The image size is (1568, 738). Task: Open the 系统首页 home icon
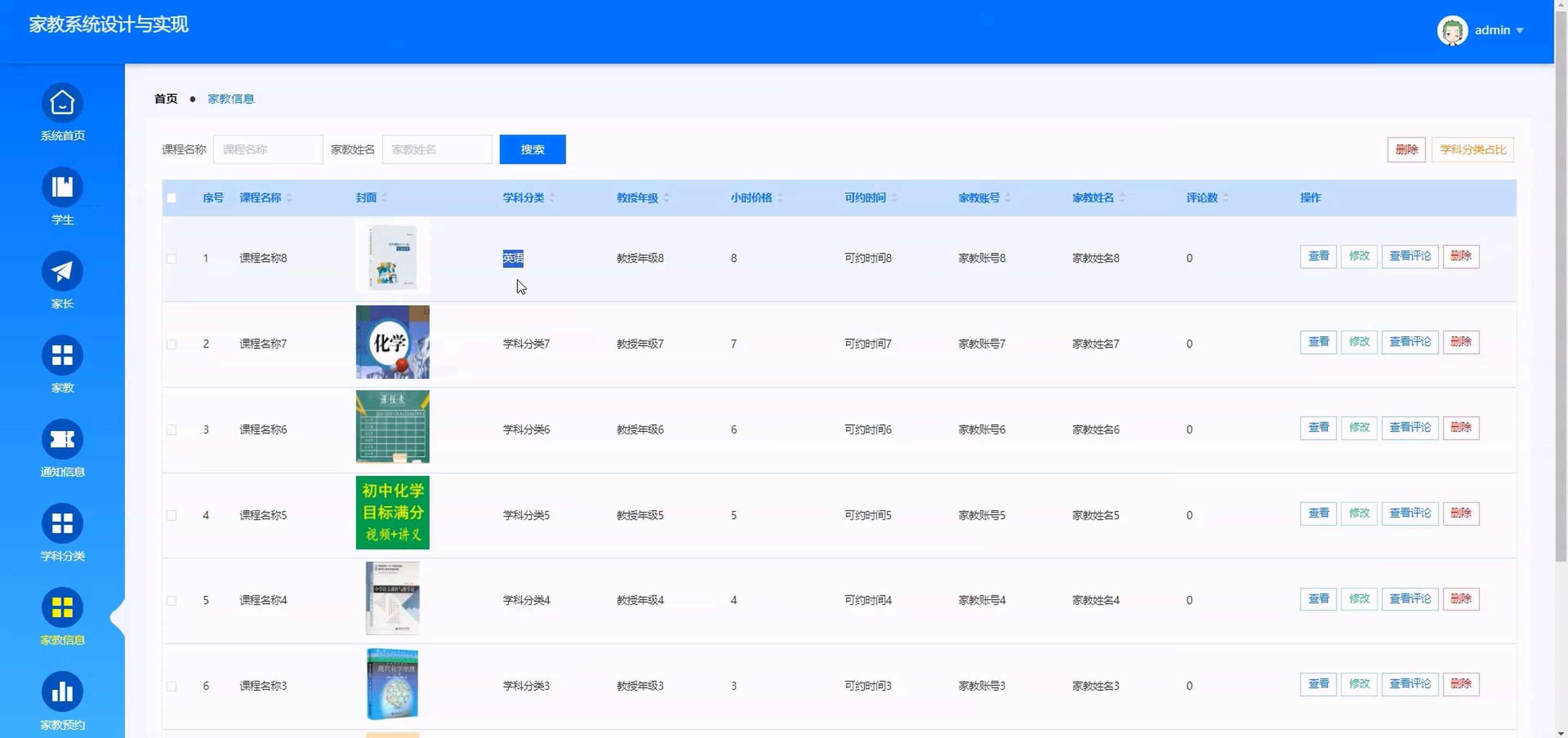[62, 103]
